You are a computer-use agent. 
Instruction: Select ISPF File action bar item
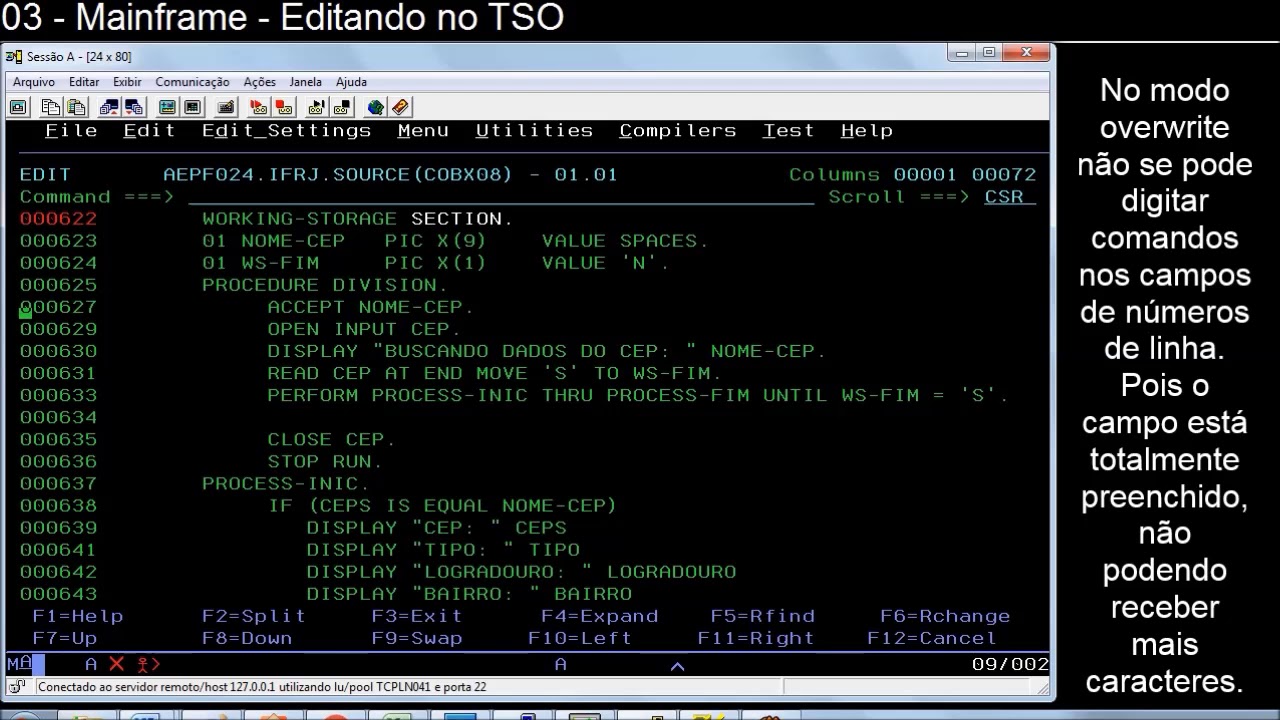pos(72,131)
